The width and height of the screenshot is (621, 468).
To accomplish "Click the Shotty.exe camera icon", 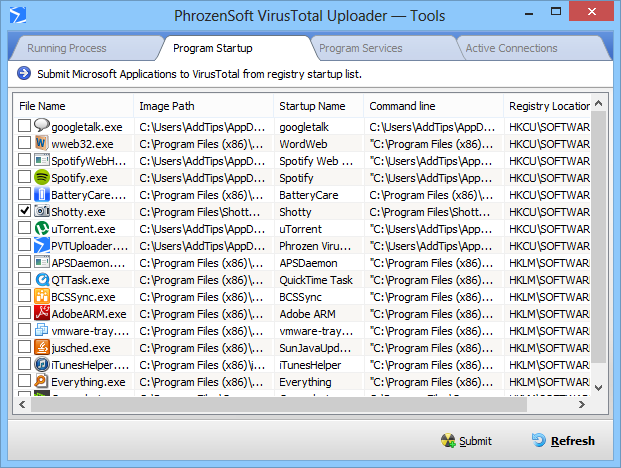I will click(42, 211).
